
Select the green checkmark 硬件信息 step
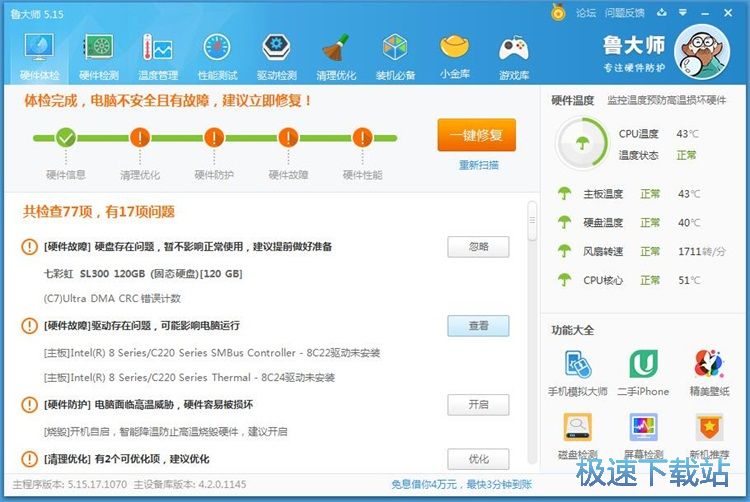point(66,138)
